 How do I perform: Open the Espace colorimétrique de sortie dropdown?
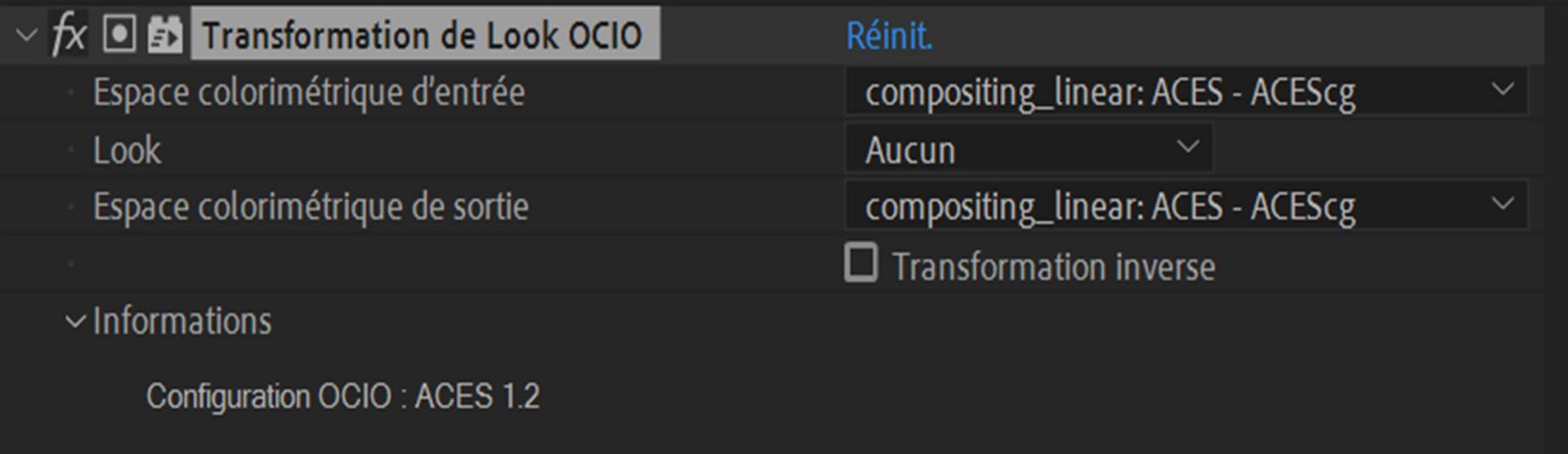click(x=1186, y=207)
